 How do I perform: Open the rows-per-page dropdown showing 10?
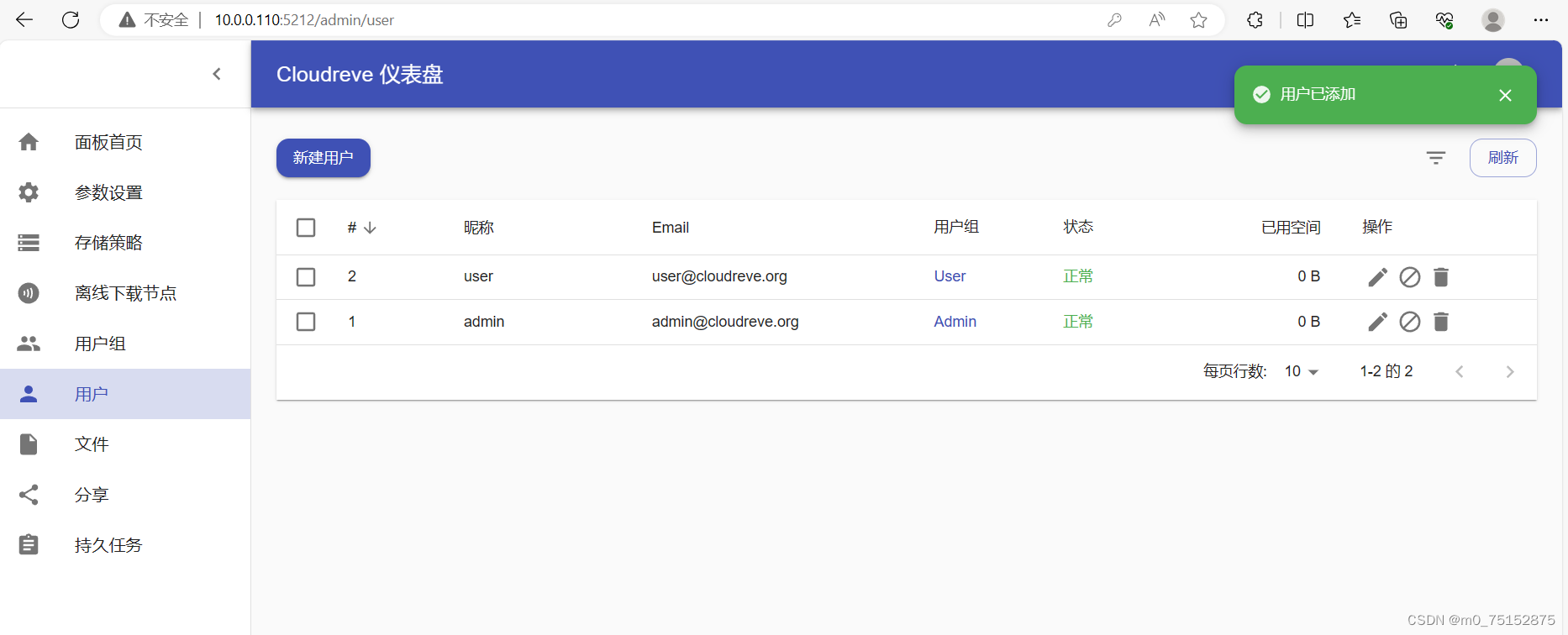tap(1301, 371)
